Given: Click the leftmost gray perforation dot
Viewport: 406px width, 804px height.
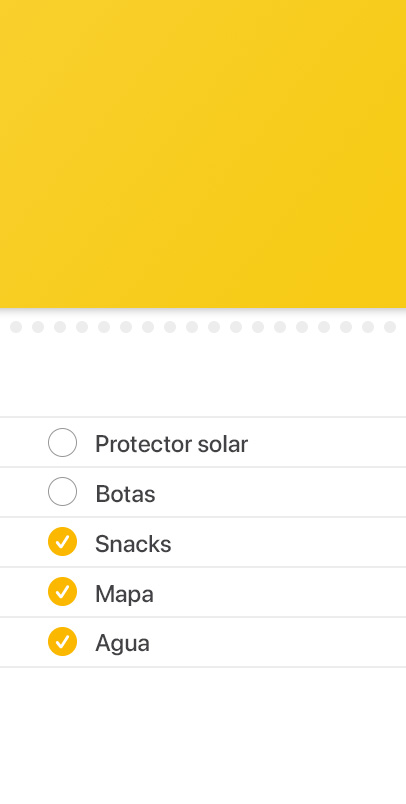Looking at the screenshot, I should point(16,327).
